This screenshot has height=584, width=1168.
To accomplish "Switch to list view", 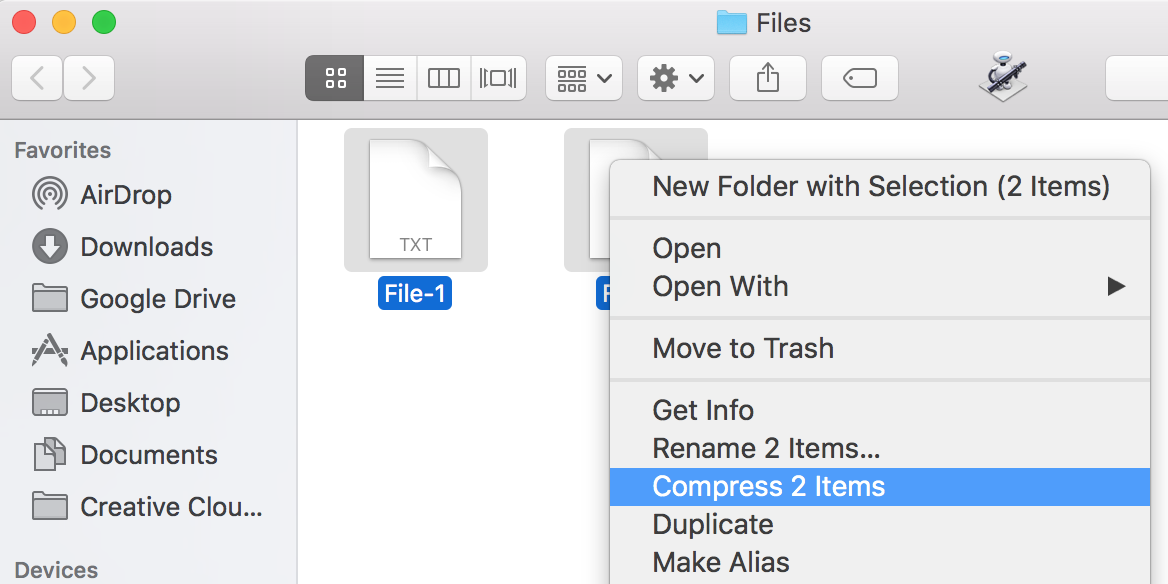I will coord(390,78).
